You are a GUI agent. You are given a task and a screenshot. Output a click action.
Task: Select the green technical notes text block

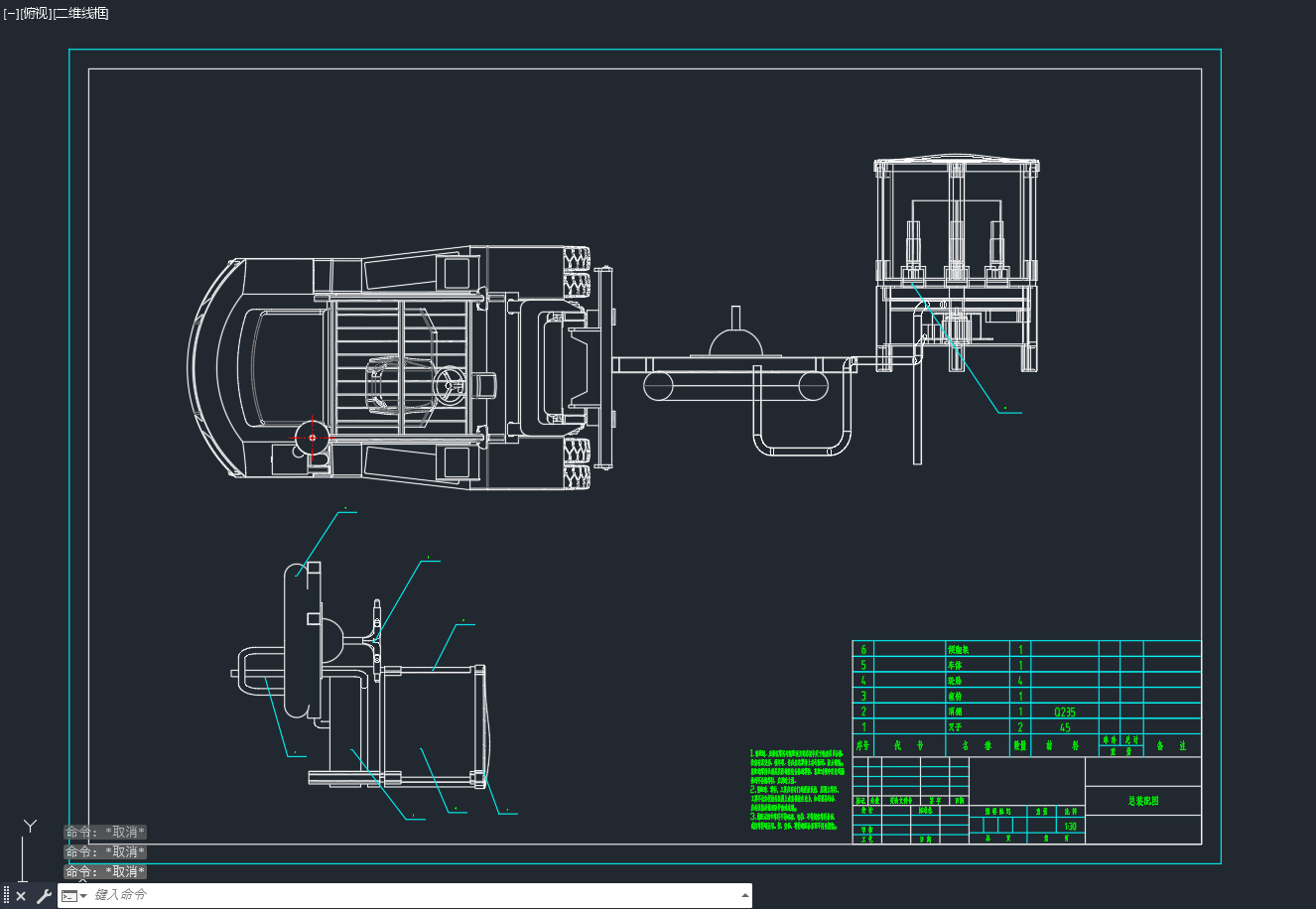pos(797,790)
